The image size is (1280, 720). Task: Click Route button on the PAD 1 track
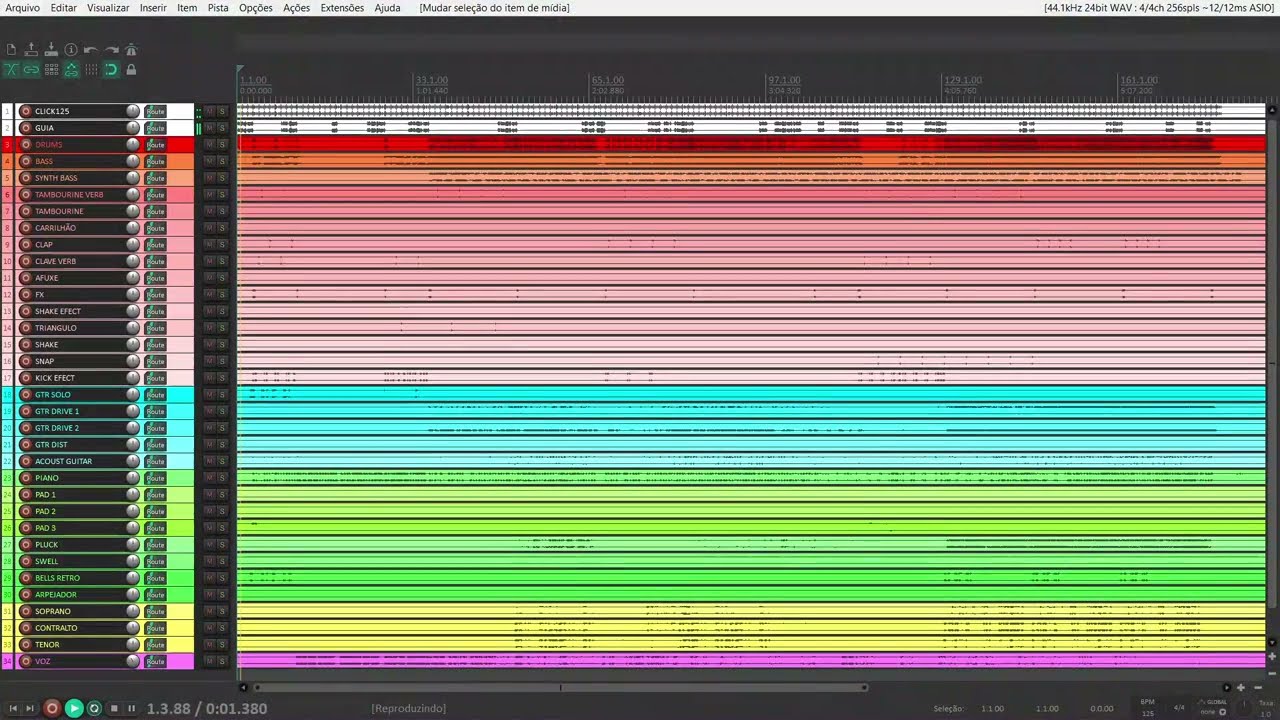tap(155, 495)
